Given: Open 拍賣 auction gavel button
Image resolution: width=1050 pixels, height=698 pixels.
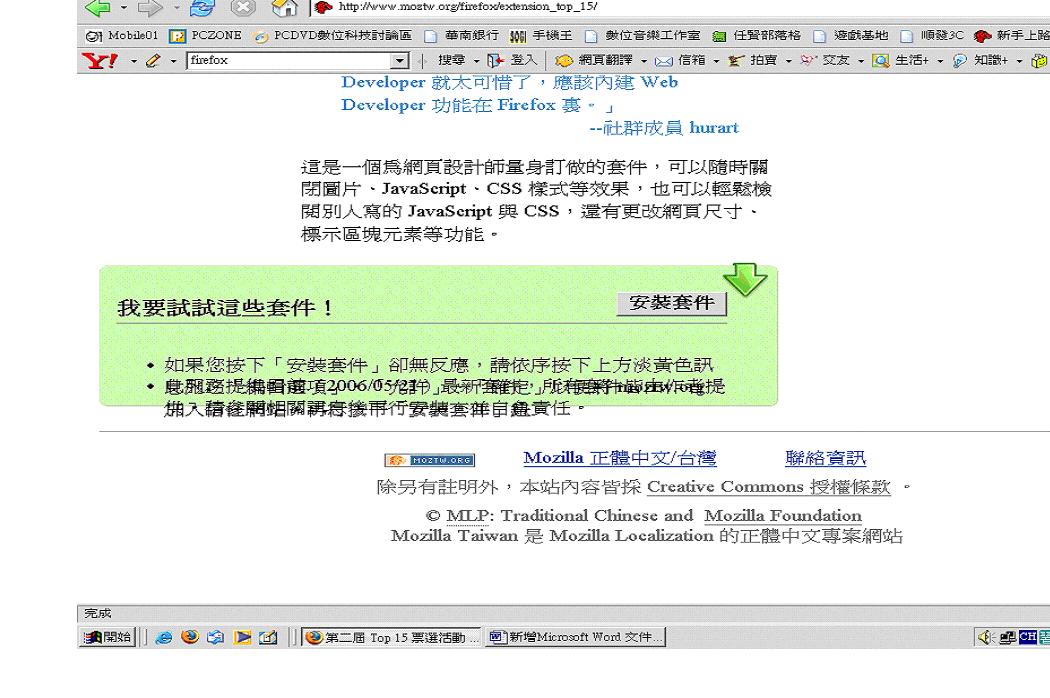Looking at the screenshot, I should click(x=753, y=60).
